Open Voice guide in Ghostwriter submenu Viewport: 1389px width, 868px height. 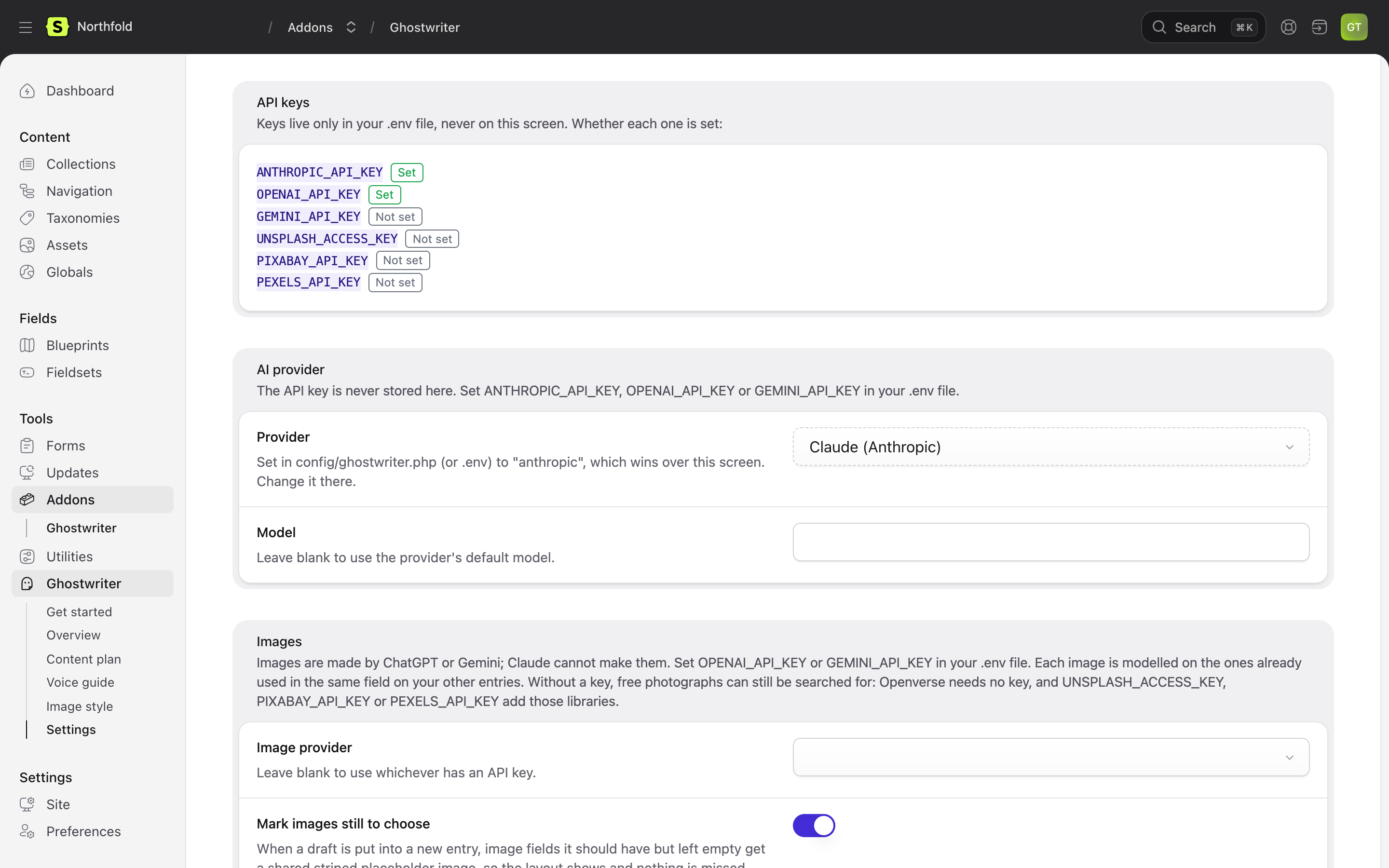81,682
